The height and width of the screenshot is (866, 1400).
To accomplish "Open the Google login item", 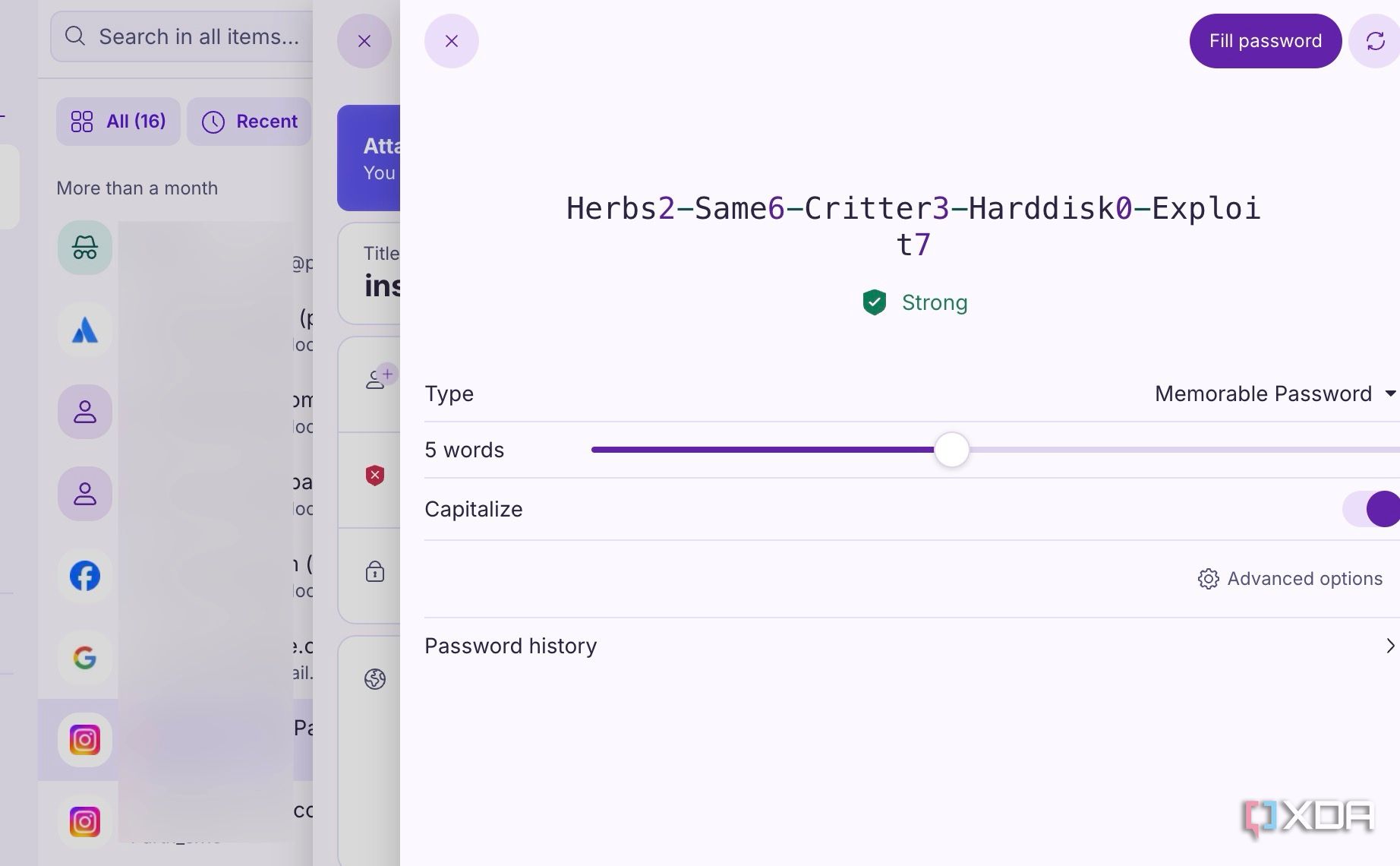I will point(85,658).
